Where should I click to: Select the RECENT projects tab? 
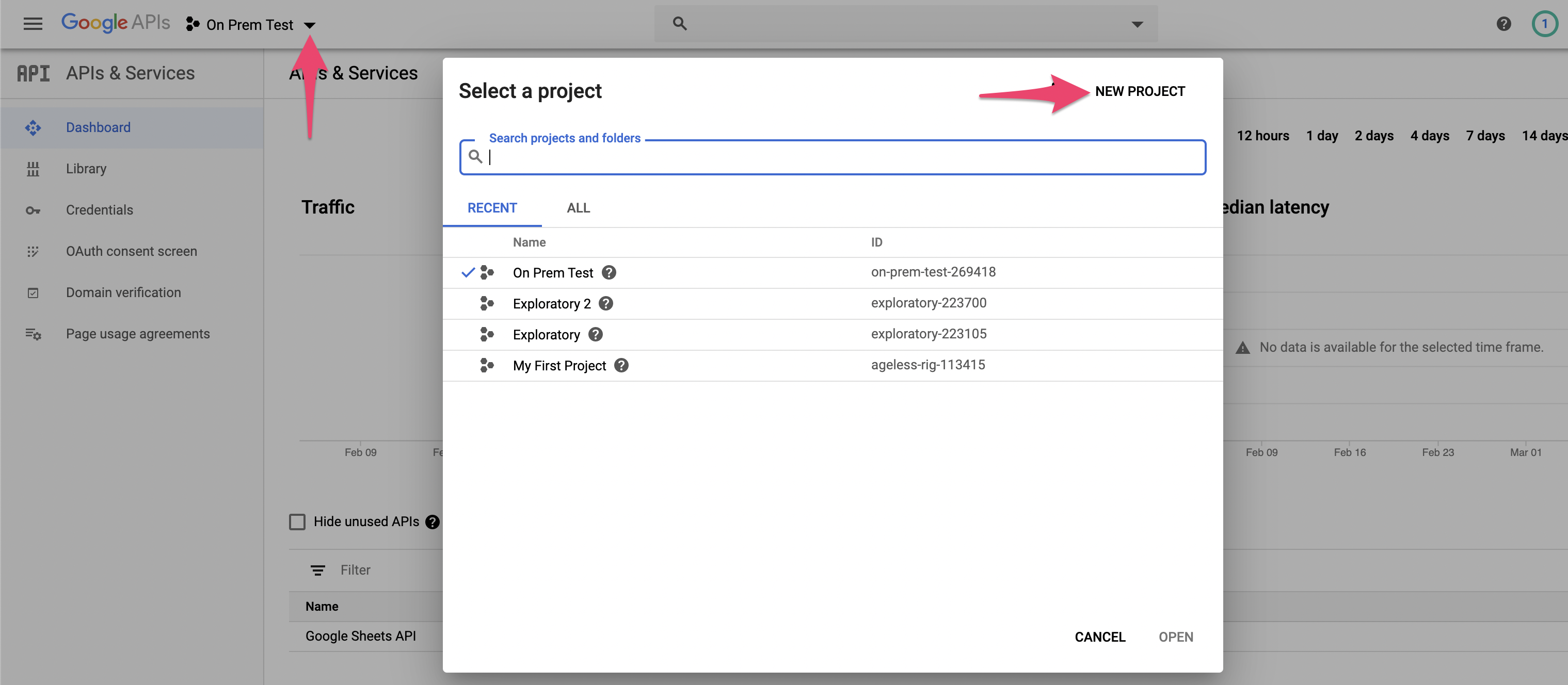[x=492, y=208]
